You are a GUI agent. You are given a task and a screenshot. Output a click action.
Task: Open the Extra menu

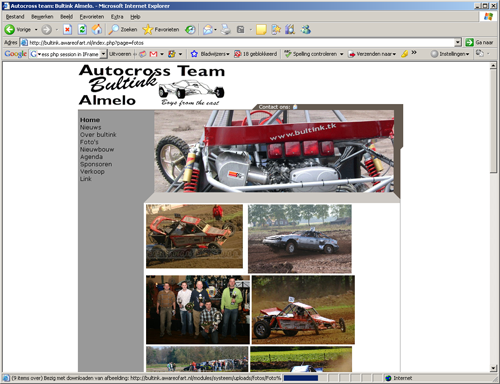(x=117, y=17)
